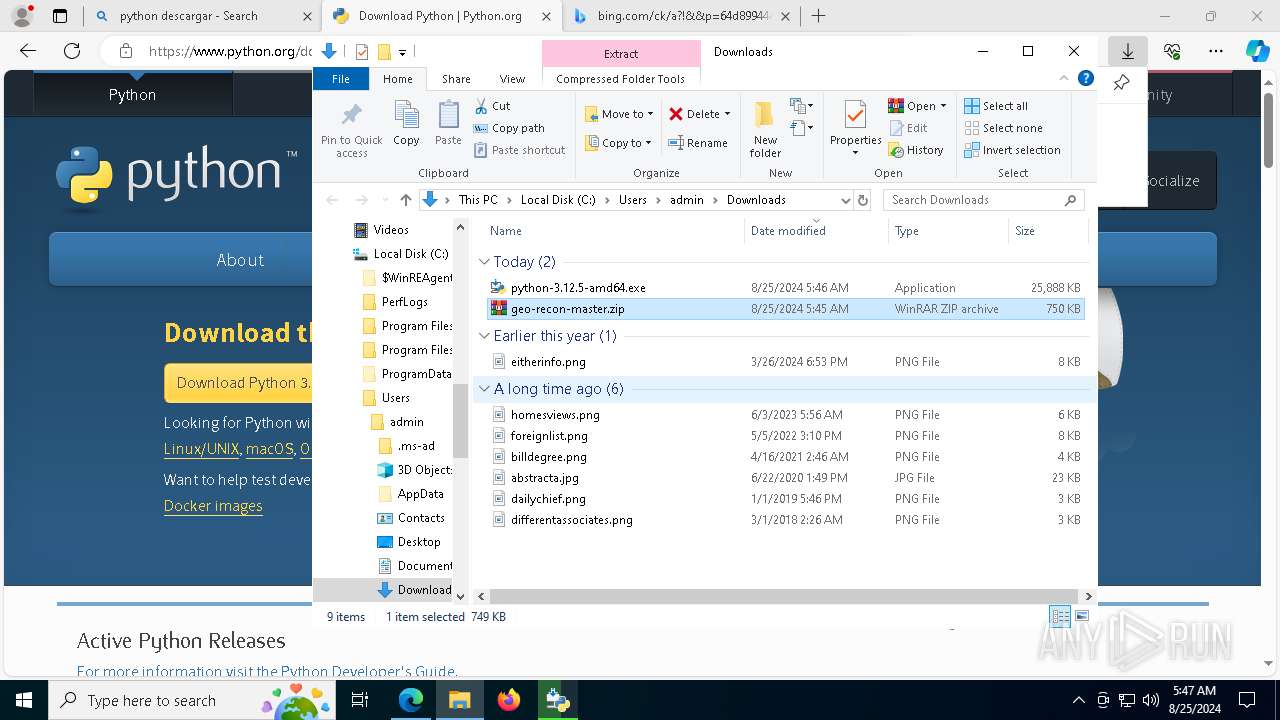Switch to the Share ribbon tab
The image size is (1280, 720).
456,79
